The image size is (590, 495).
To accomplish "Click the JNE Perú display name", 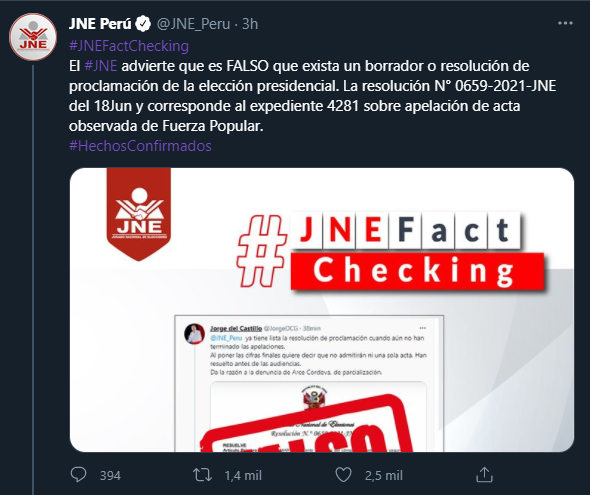I will [x=100, y=24].
